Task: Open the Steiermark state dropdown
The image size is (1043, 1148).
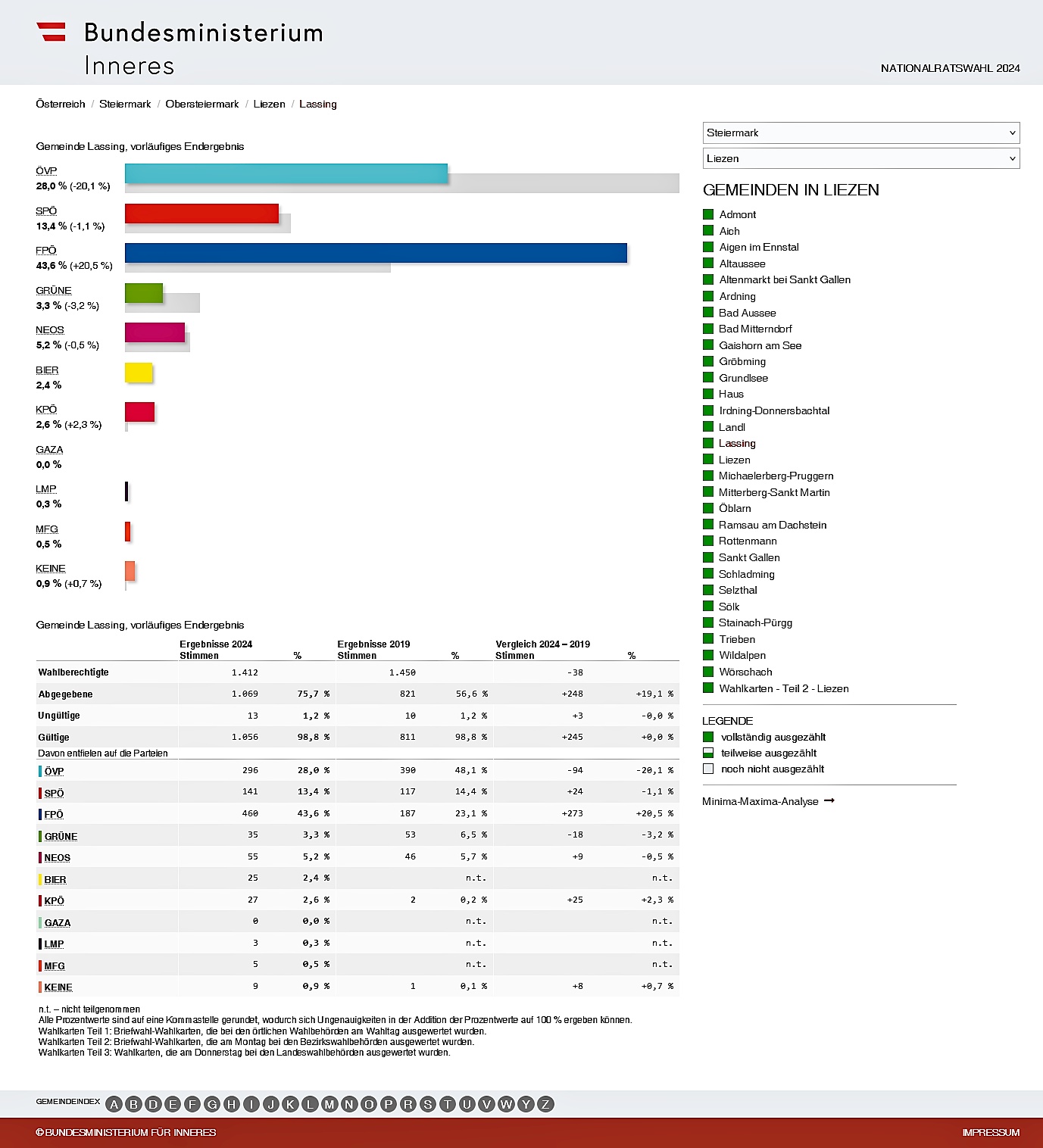Action: click(860, 133)
